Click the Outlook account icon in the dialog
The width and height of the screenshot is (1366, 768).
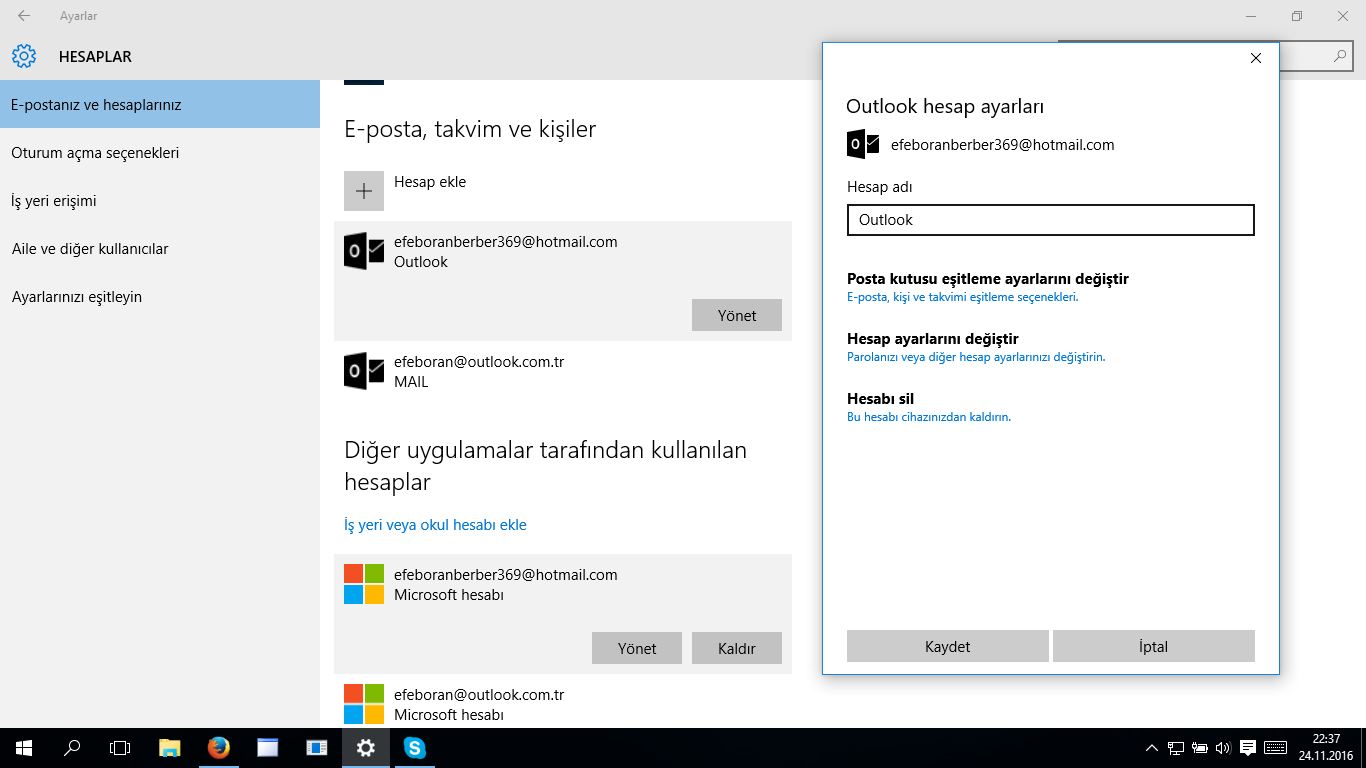(862, 144)
